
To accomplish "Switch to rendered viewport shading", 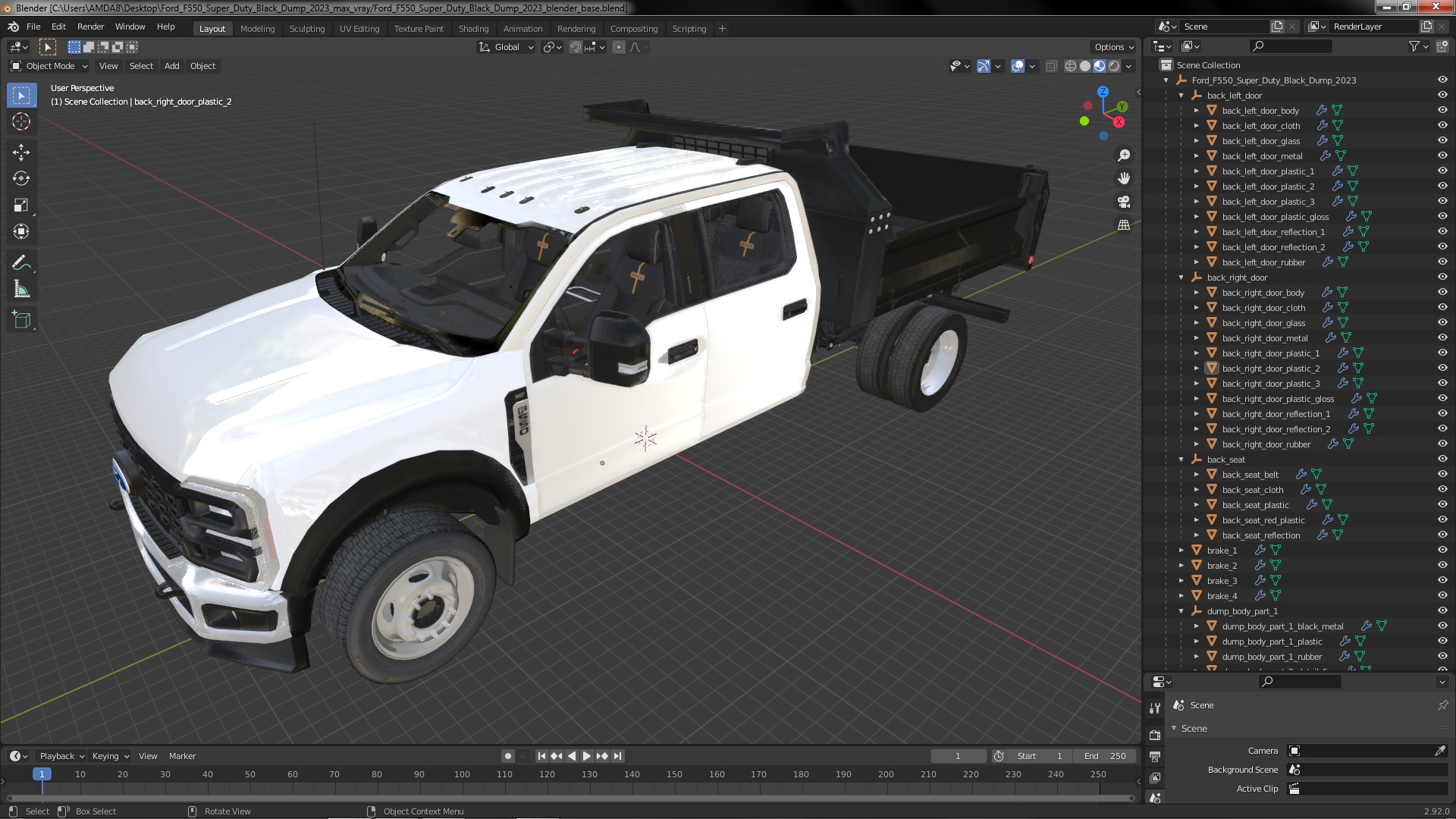I will coord(1114,66).
